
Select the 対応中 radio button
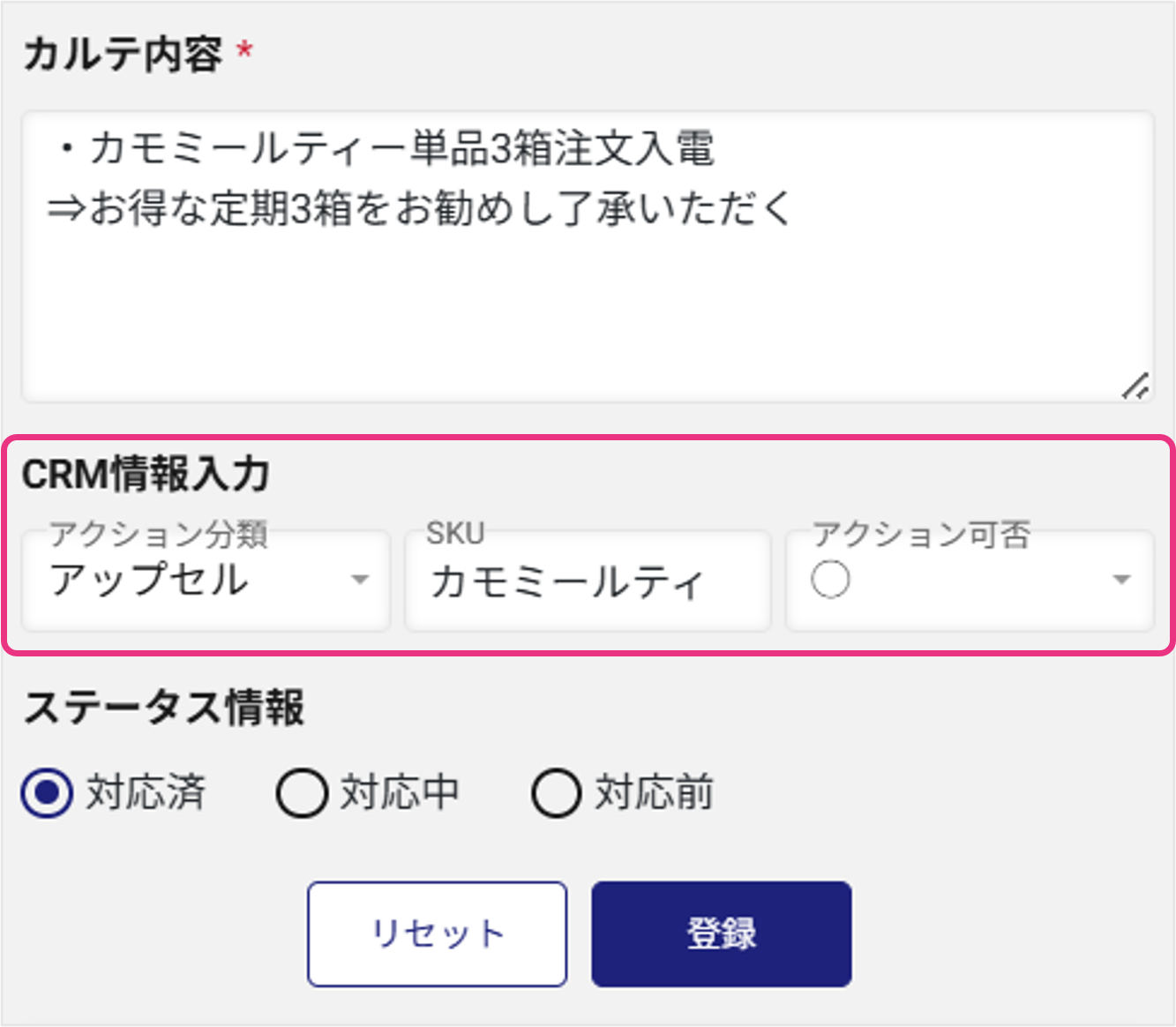click(302, 793)
